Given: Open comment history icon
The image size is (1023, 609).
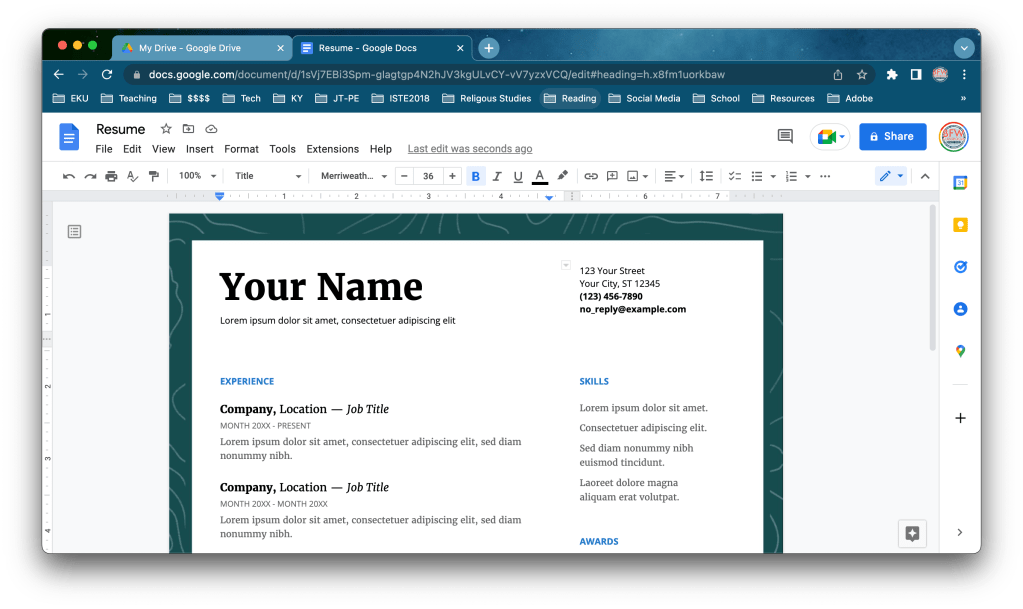Looking at the screenshot, I should pyautogui.click(x=785, y=137).
